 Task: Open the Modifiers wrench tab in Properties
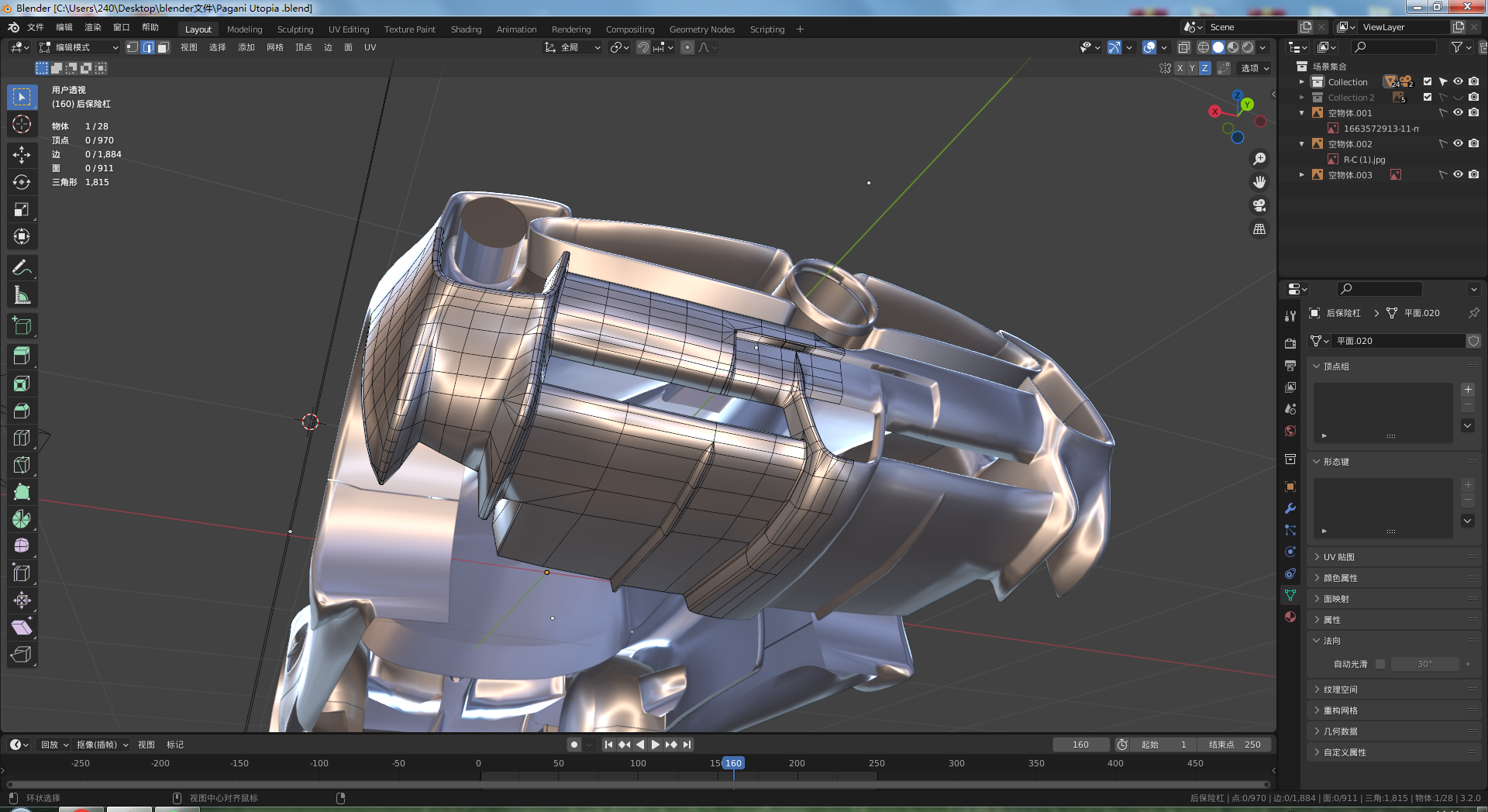pyautogui.click(x=1290, y=508)
